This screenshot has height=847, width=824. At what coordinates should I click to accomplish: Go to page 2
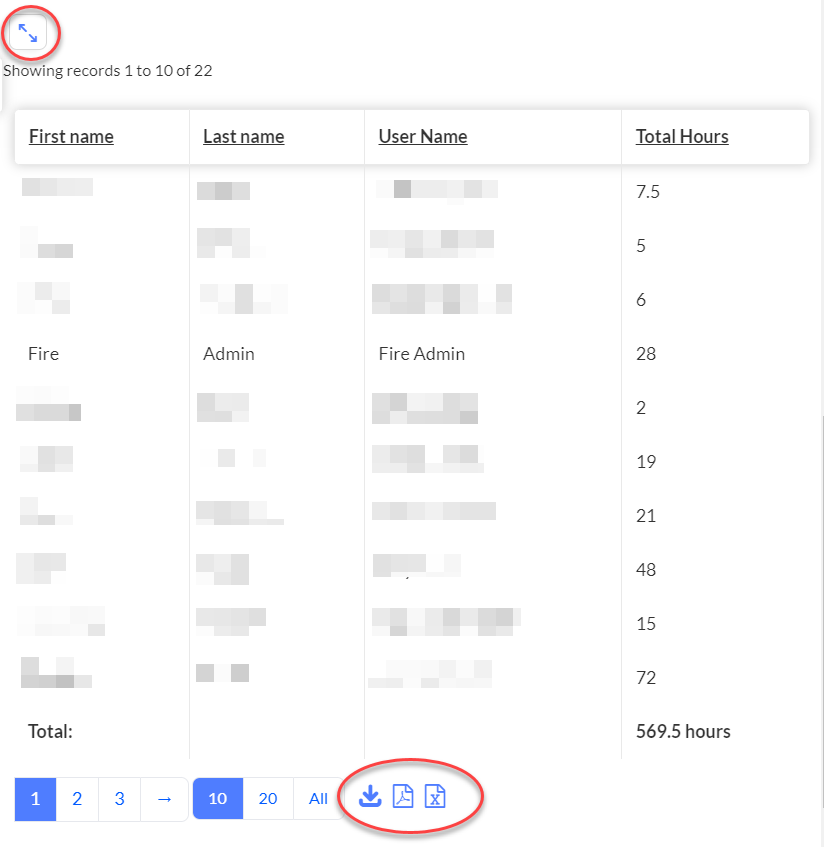tap(77, 799)
